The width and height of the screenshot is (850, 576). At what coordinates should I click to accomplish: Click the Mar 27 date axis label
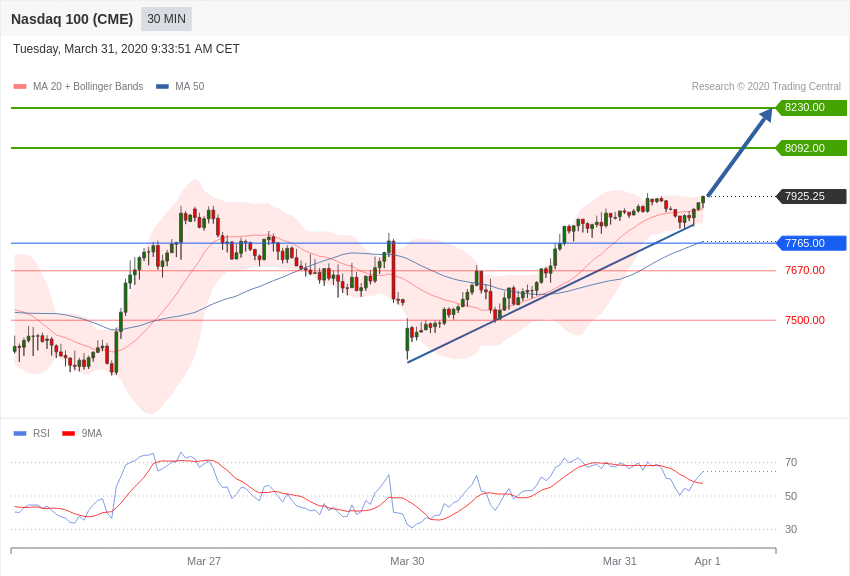(x=204, y=561)
